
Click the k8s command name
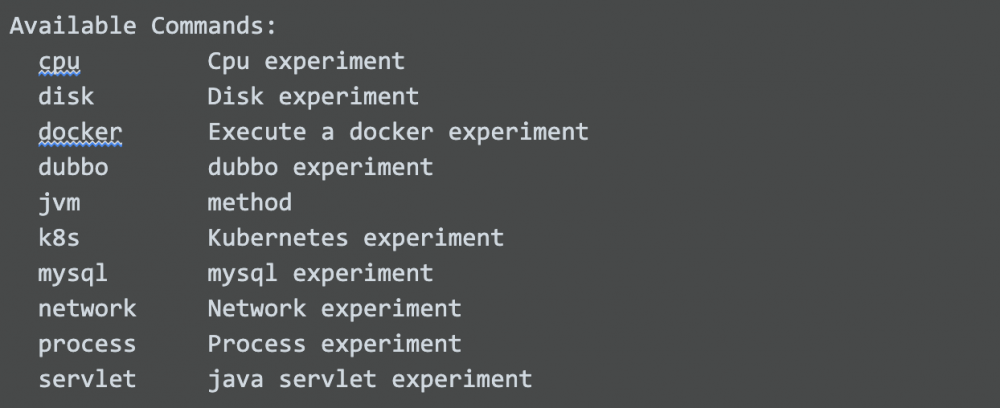[59, 238]
